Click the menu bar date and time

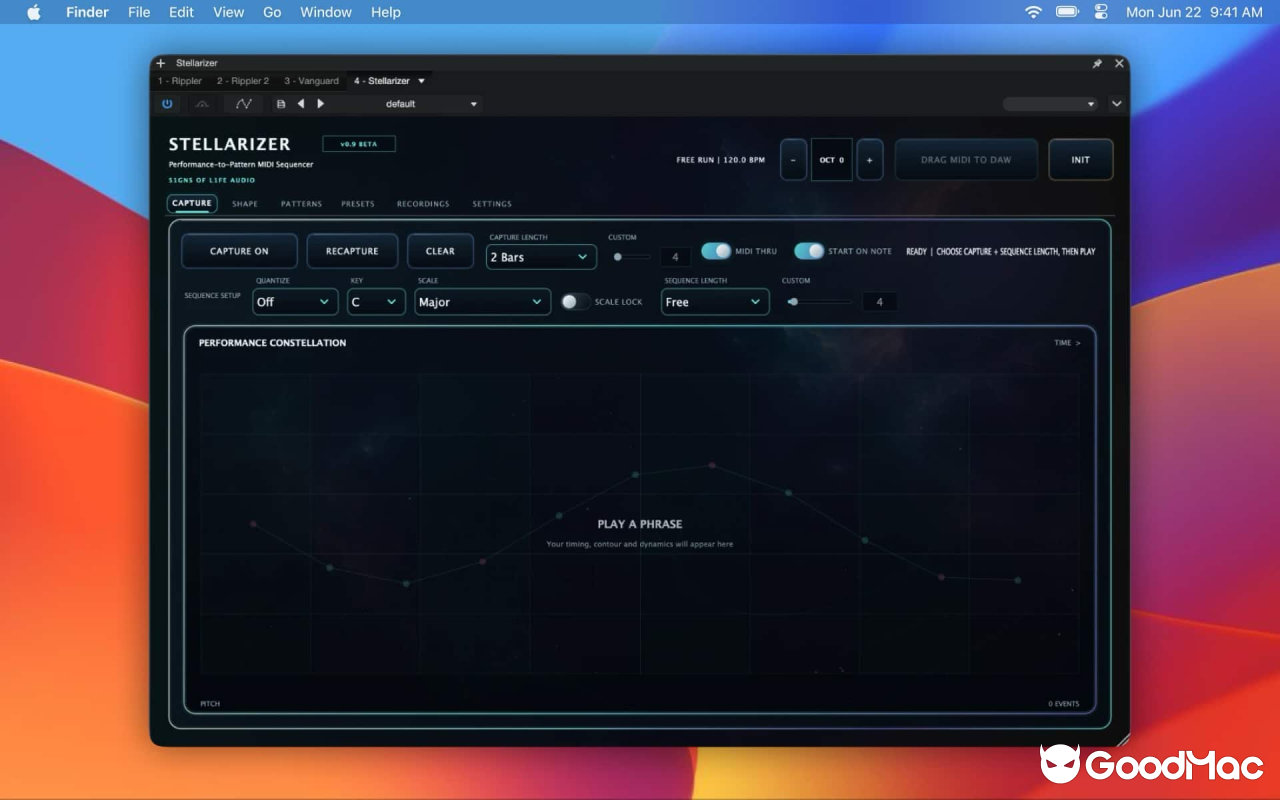1194,12
